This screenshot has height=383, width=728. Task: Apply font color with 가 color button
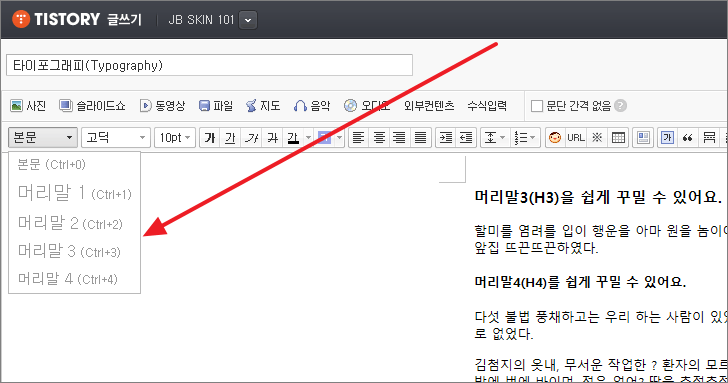click(x=293, y=137)
